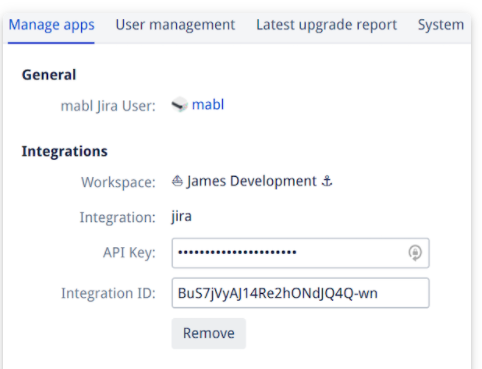The image size is (482, 369).
Task: Go to the System tab
Action: click(441, 25)
